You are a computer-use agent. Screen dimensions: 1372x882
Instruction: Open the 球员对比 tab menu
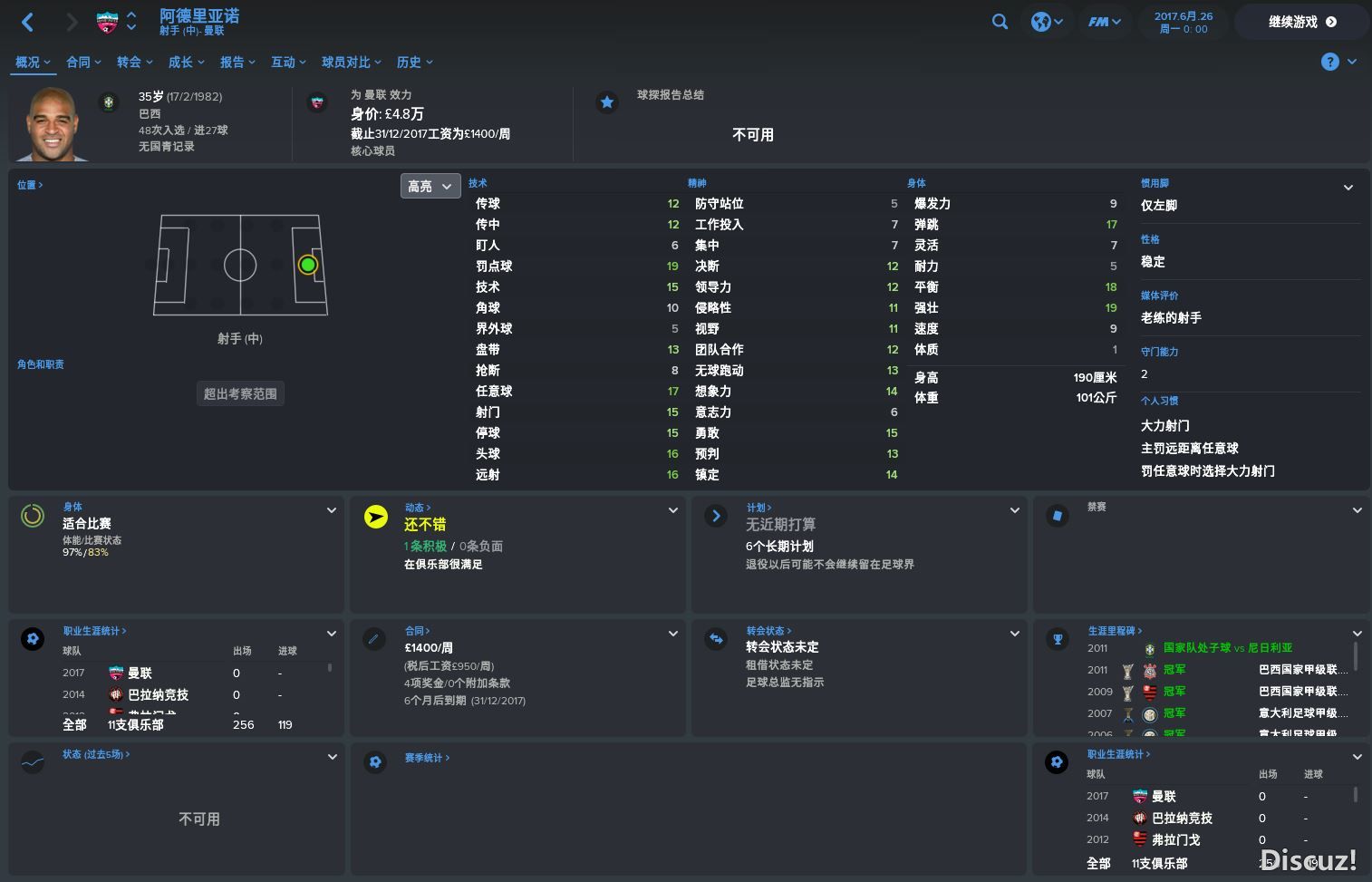[x=353, y=62]
